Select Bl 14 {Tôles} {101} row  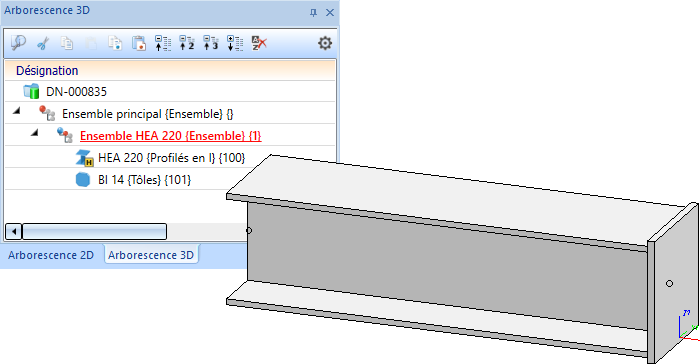pos(144,180)
